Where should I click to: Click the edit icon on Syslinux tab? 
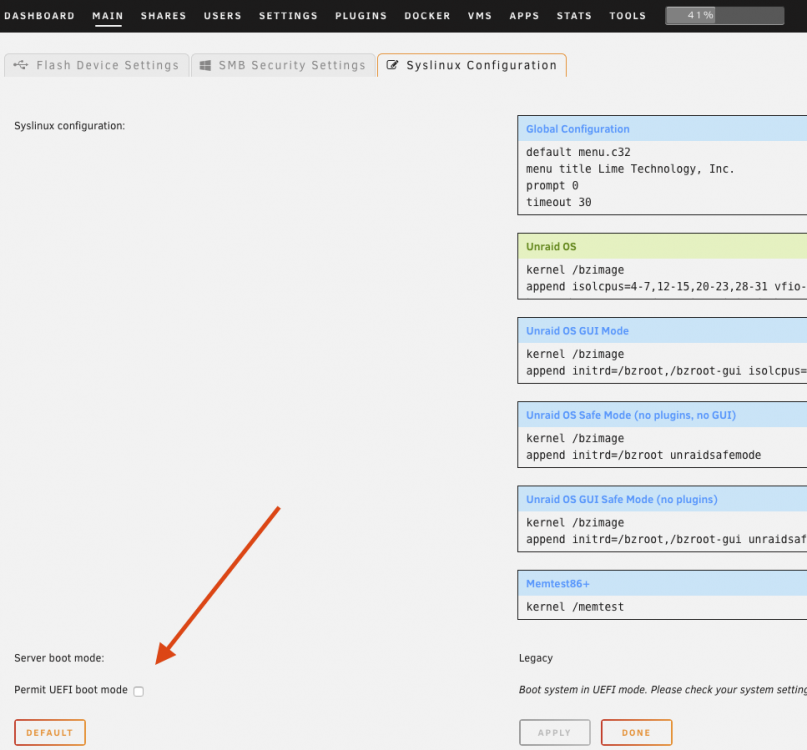click(x=392, y=65)
